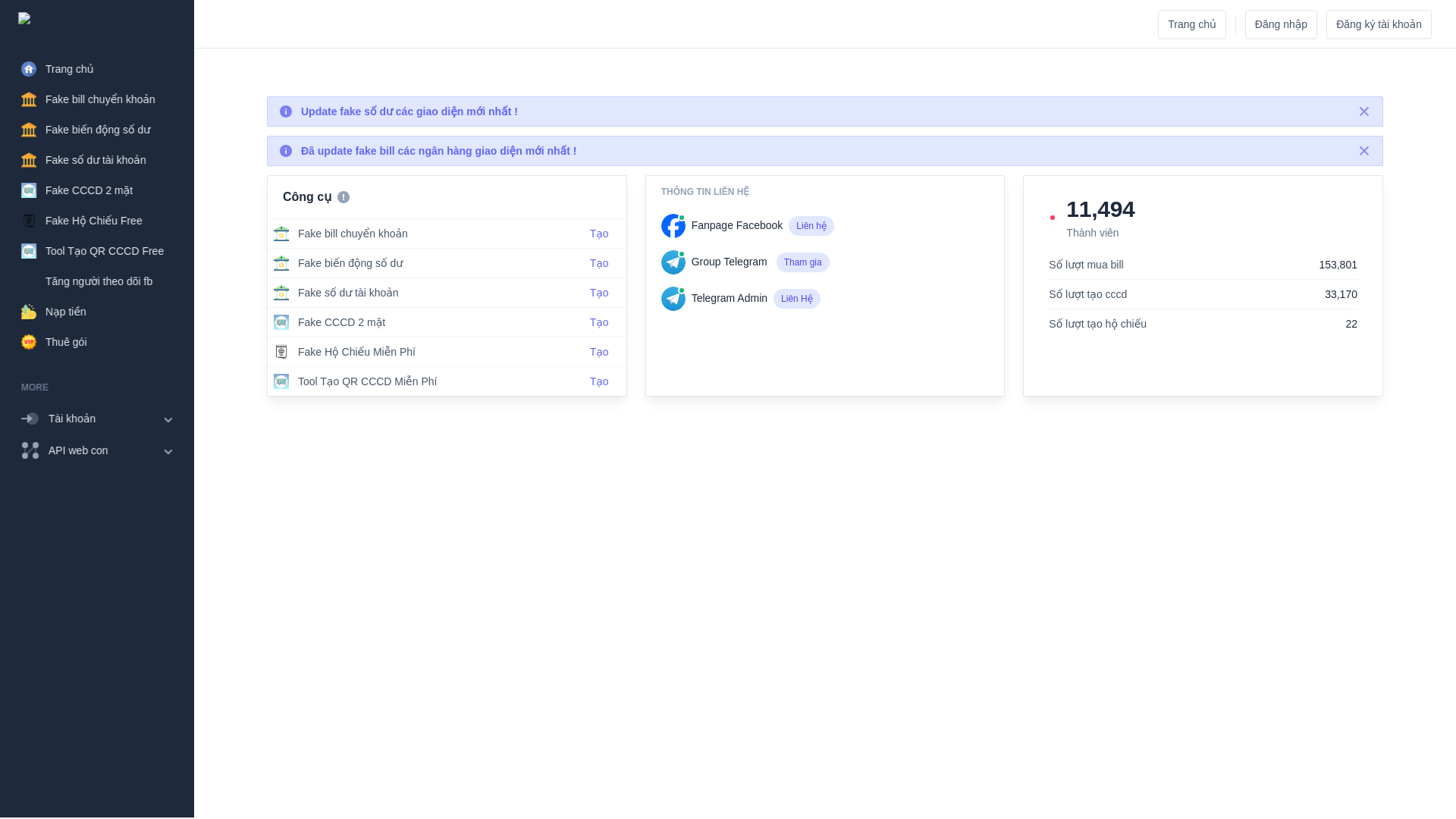Click 'Fake Hộ Chiếu Miễn Phí' text in tools list
1456x819 pixels.
356,352
